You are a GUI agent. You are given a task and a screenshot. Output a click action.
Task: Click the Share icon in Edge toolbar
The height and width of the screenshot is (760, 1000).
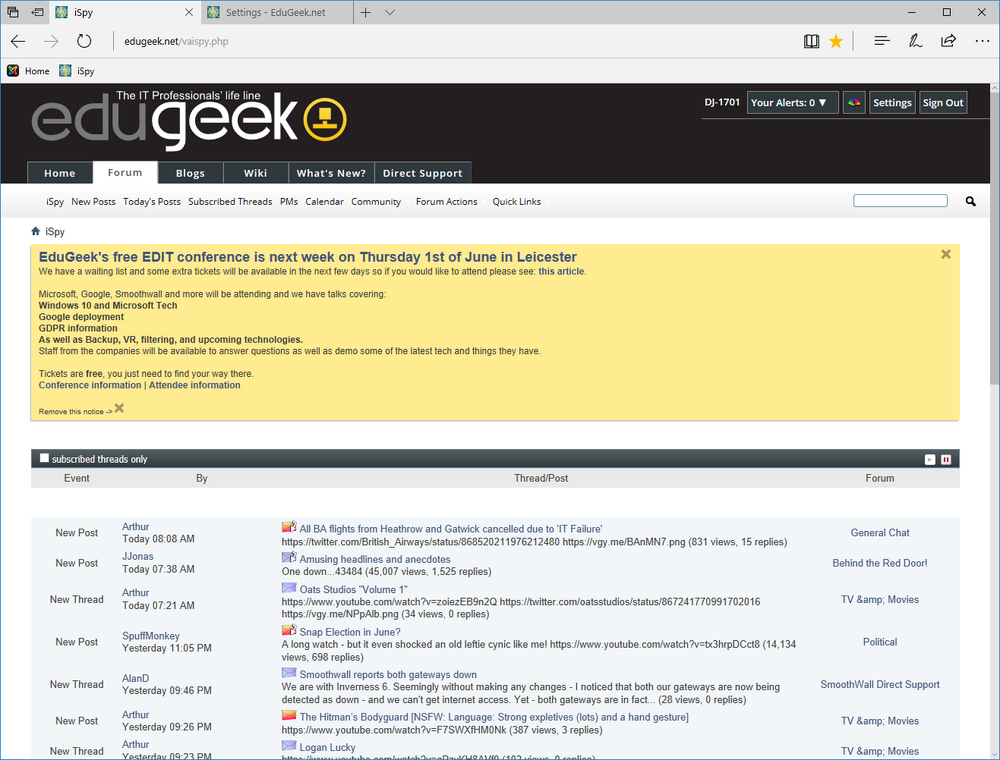pos(948,41)
